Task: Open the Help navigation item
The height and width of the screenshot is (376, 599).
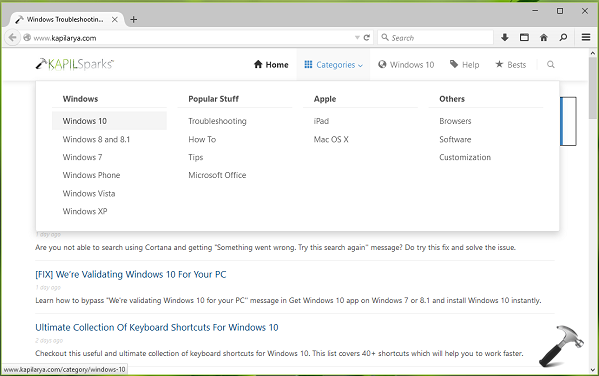Action: (464, 65)
